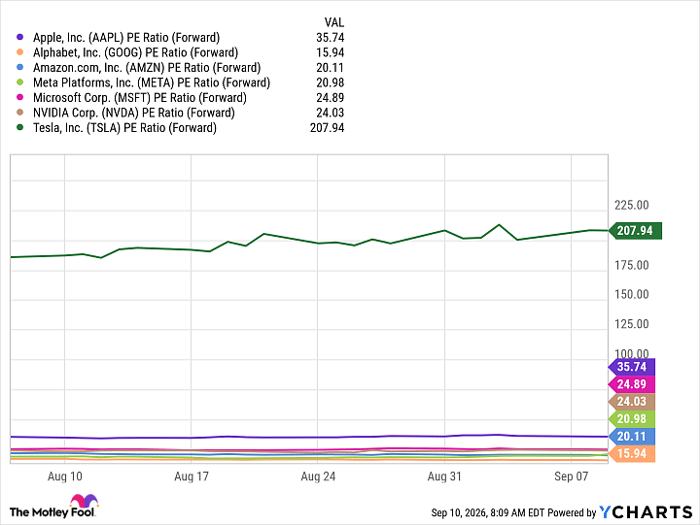Select NVIDIA Corp. (NVDA) PE Ratio label
700x525 pixels.
point(134,113)
